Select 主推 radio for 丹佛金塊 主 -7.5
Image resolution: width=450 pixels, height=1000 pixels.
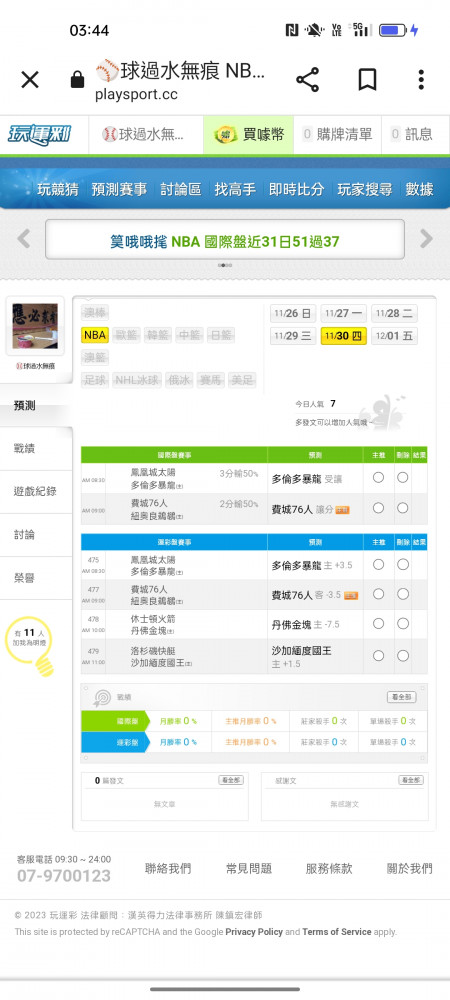[x=379, y=624]
